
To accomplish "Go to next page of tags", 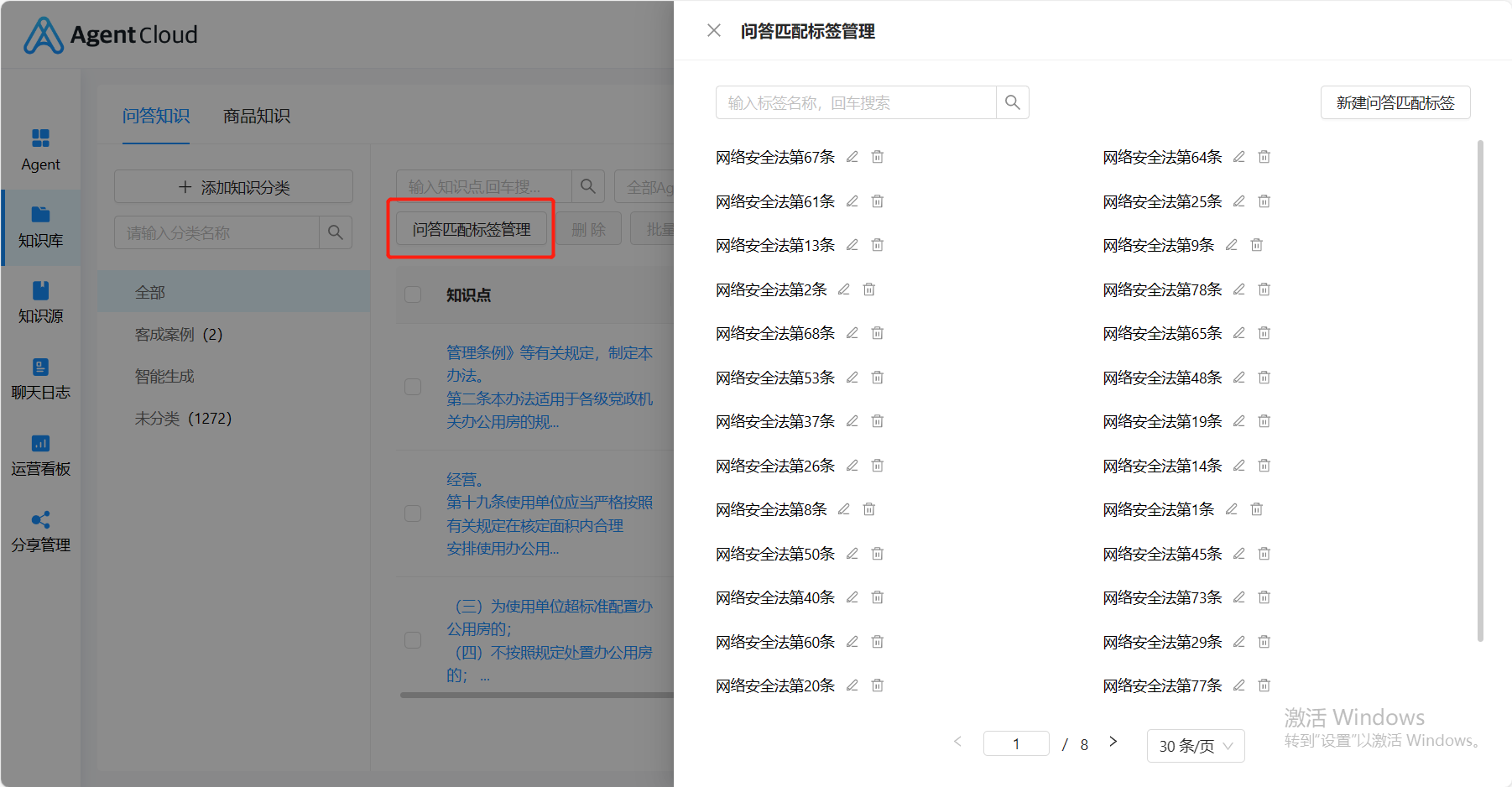I will [x=1113, y=742].
